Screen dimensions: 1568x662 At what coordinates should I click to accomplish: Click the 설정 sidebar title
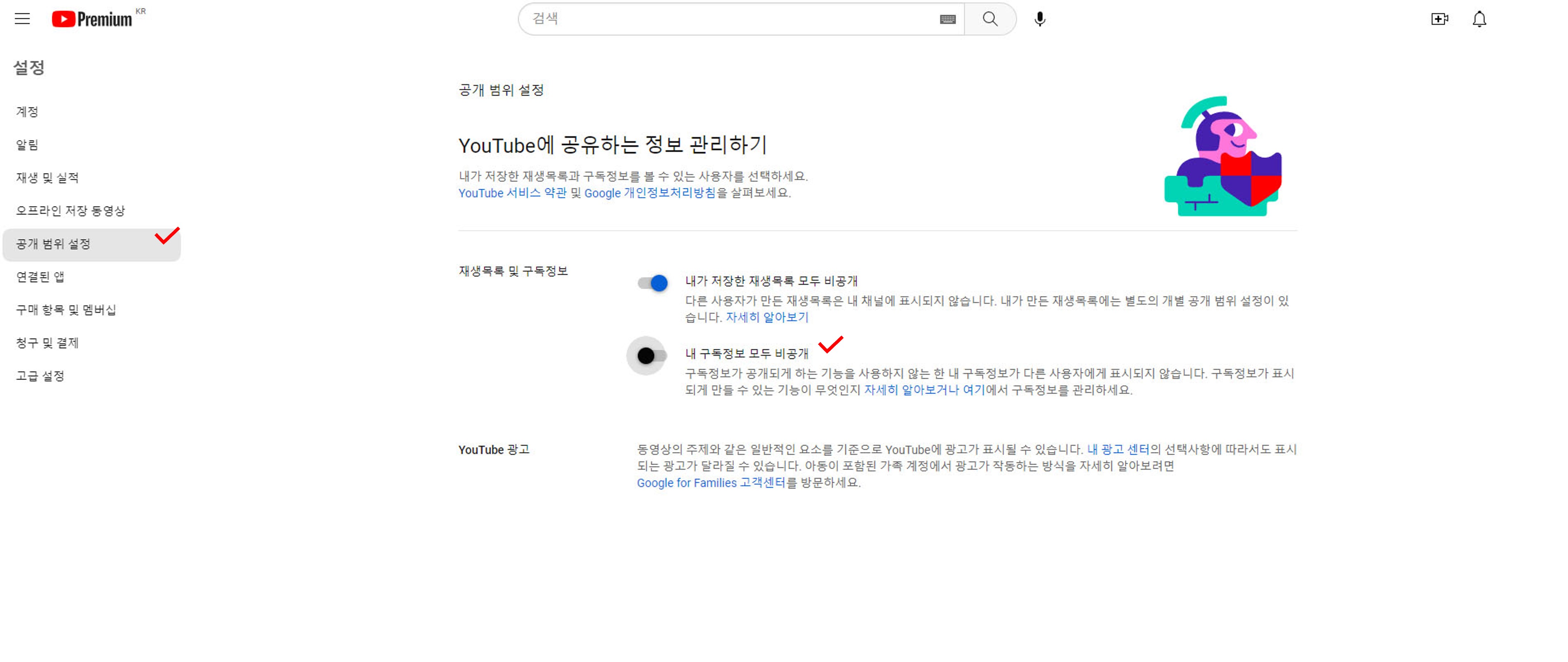(29, 68)
